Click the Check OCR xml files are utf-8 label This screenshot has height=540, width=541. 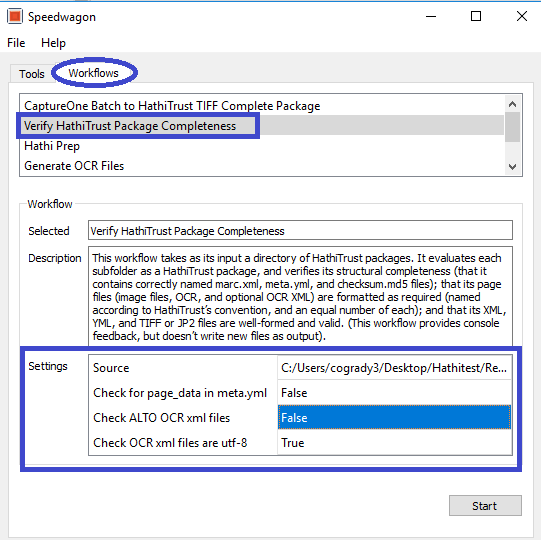tap(170, 443)
